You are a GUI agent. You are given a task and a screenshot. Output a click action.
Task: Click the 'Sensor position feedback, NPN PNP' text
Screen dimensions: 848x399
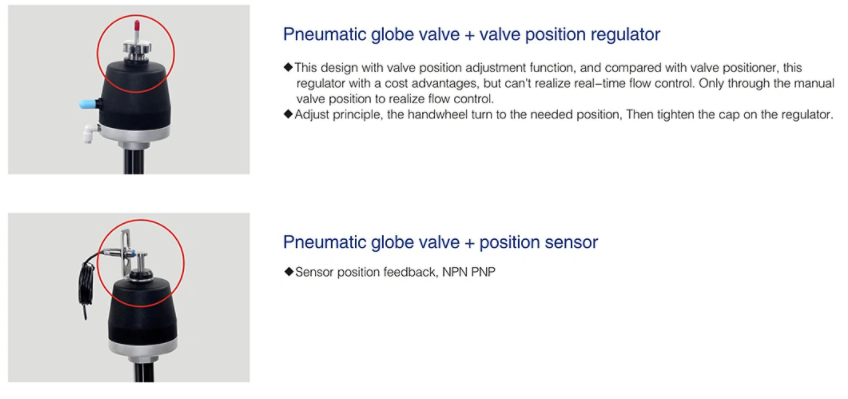tap(395, 272)
